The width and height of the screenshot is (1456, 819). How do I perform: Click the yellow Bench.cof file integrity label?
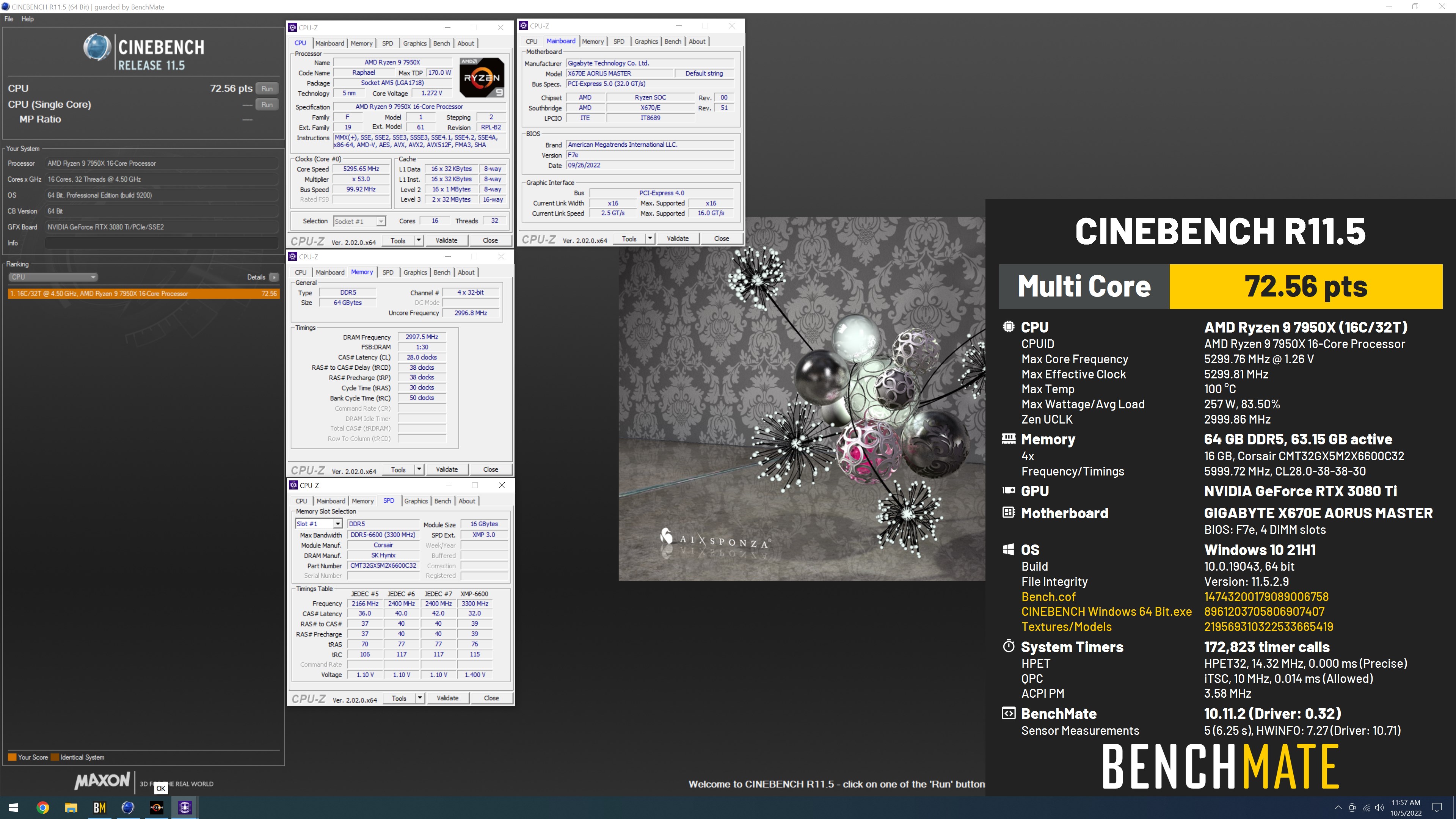tap(1048, 597)
